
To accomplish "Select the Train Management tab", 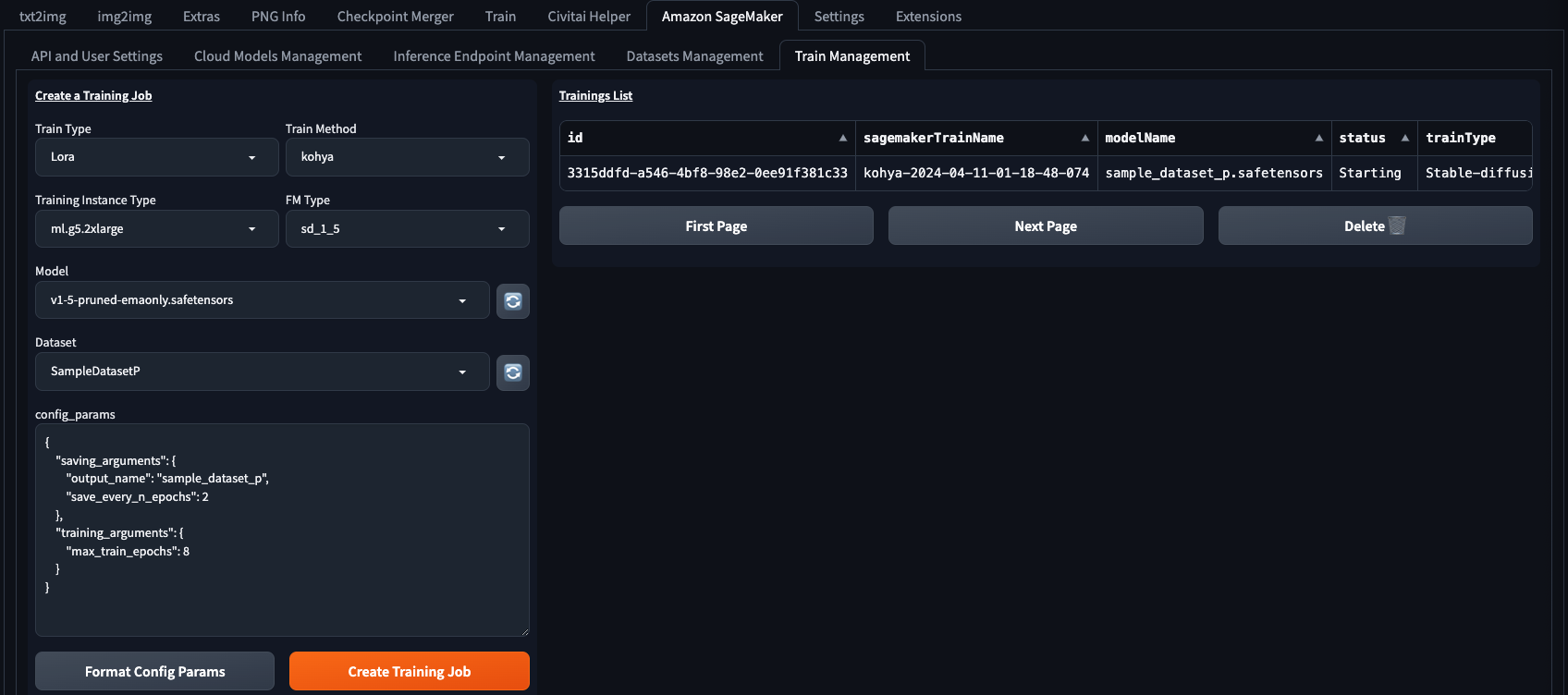I will pyautogui.click(x=852, y=56).
